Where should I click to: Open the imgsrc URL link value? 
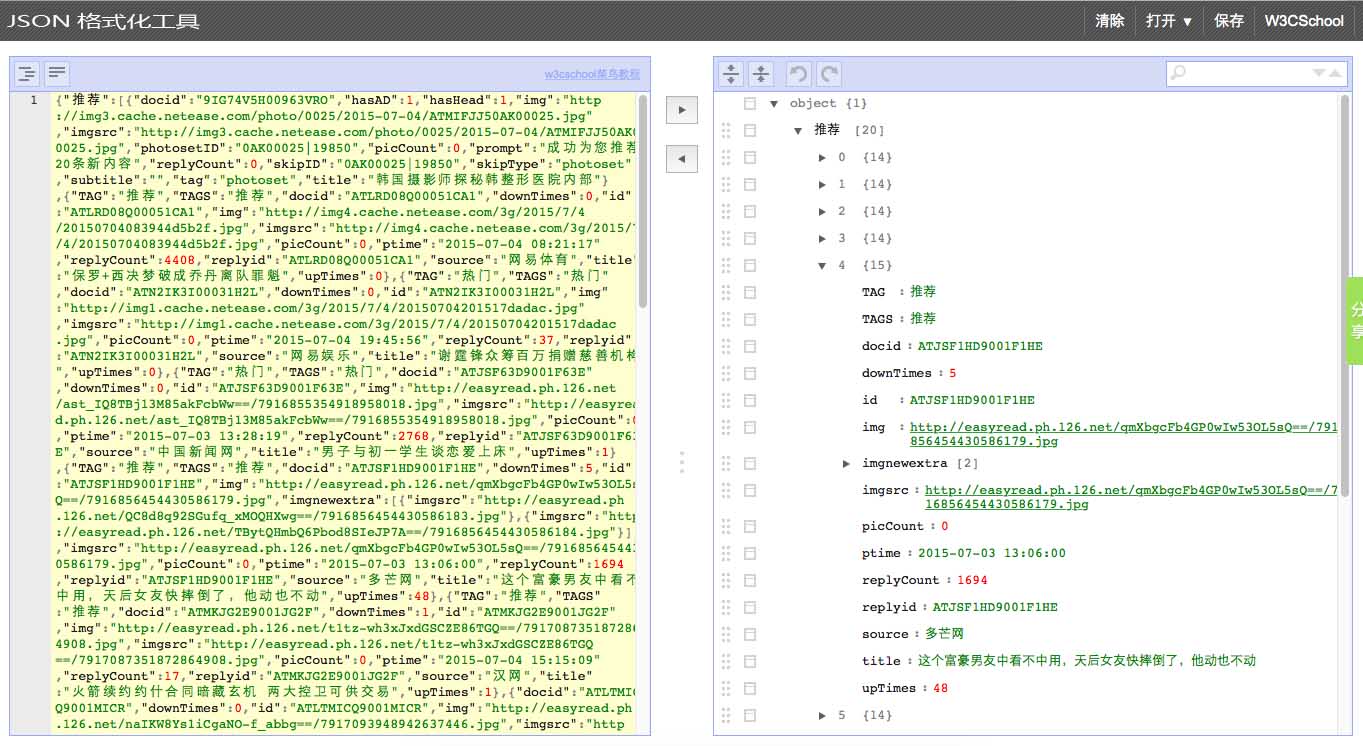point(1131,497)
